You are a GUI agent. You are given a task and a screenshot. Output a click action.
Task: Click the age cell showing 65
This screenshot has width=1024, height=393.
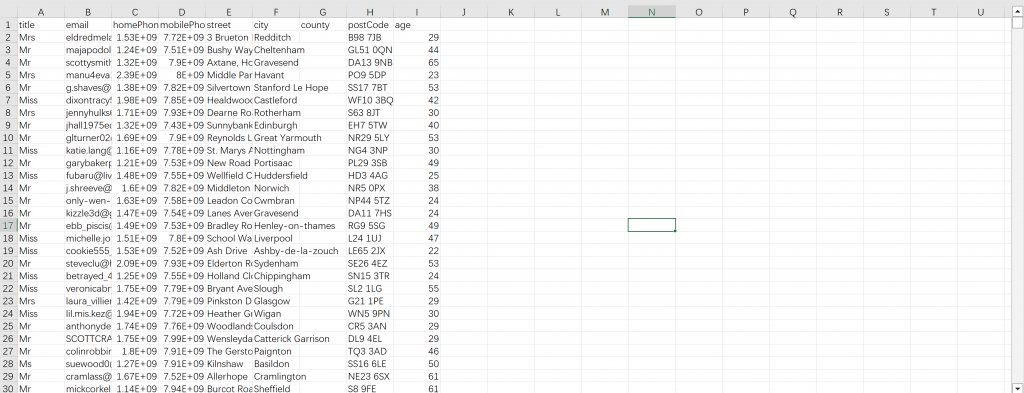coord(417,63)
